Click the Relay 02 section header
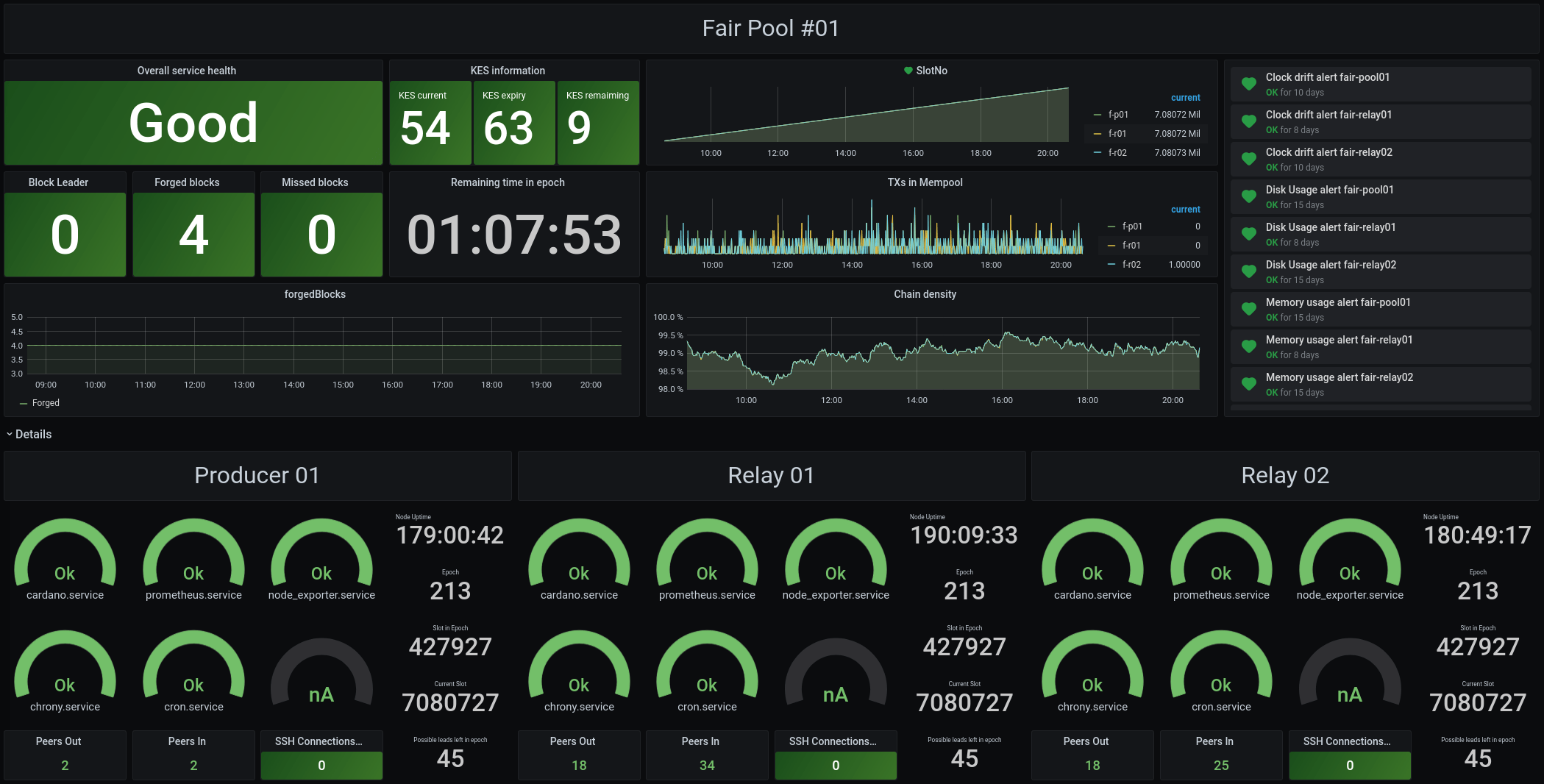Screen dimensions: 1544x784 (1285, 475)
